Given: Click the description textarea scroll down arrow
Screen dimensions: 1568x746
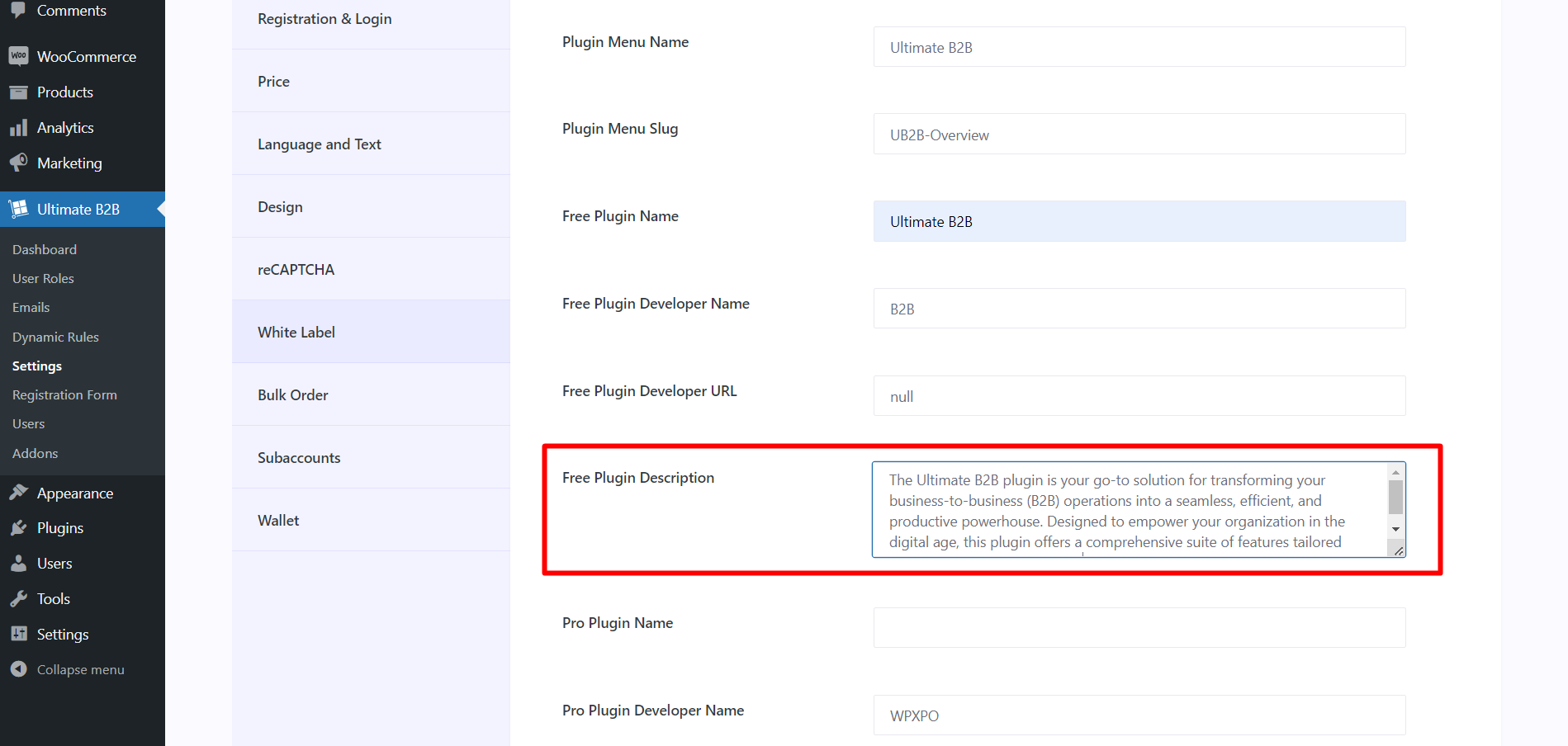Looking at the screenshot, I should (x=1396, y=529).
